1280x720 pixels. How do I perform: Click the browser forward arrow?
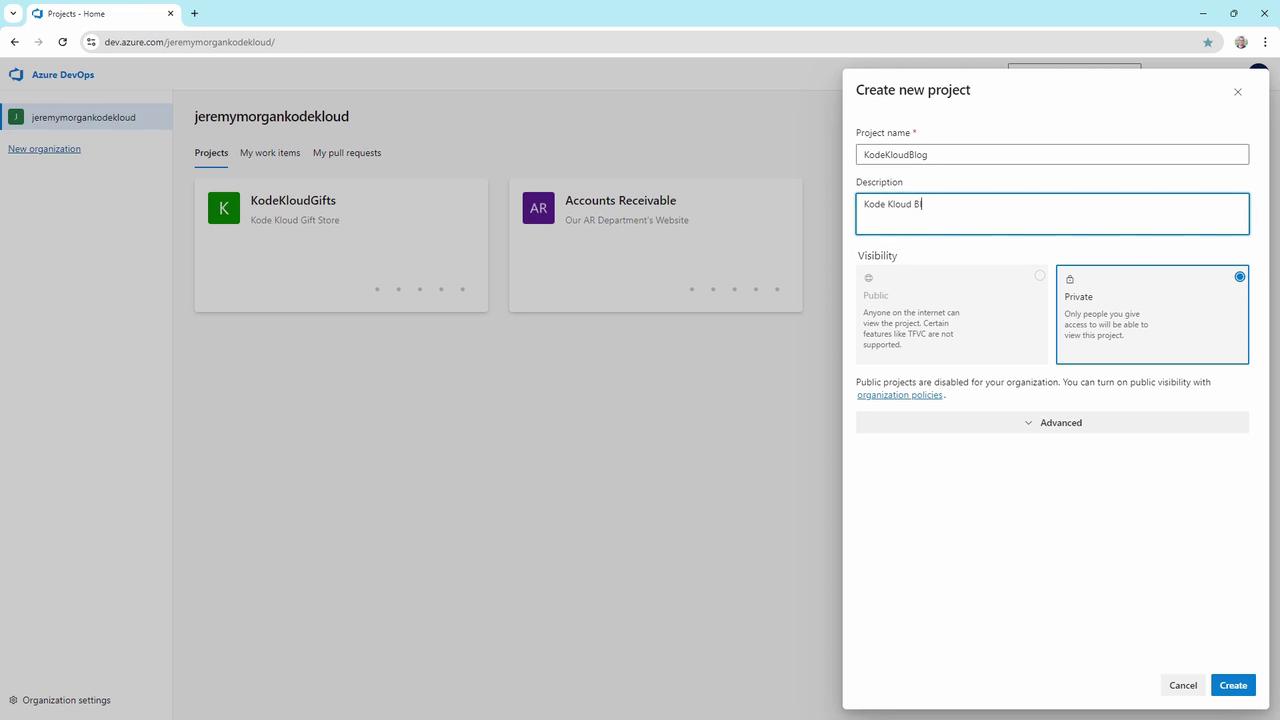39,42
